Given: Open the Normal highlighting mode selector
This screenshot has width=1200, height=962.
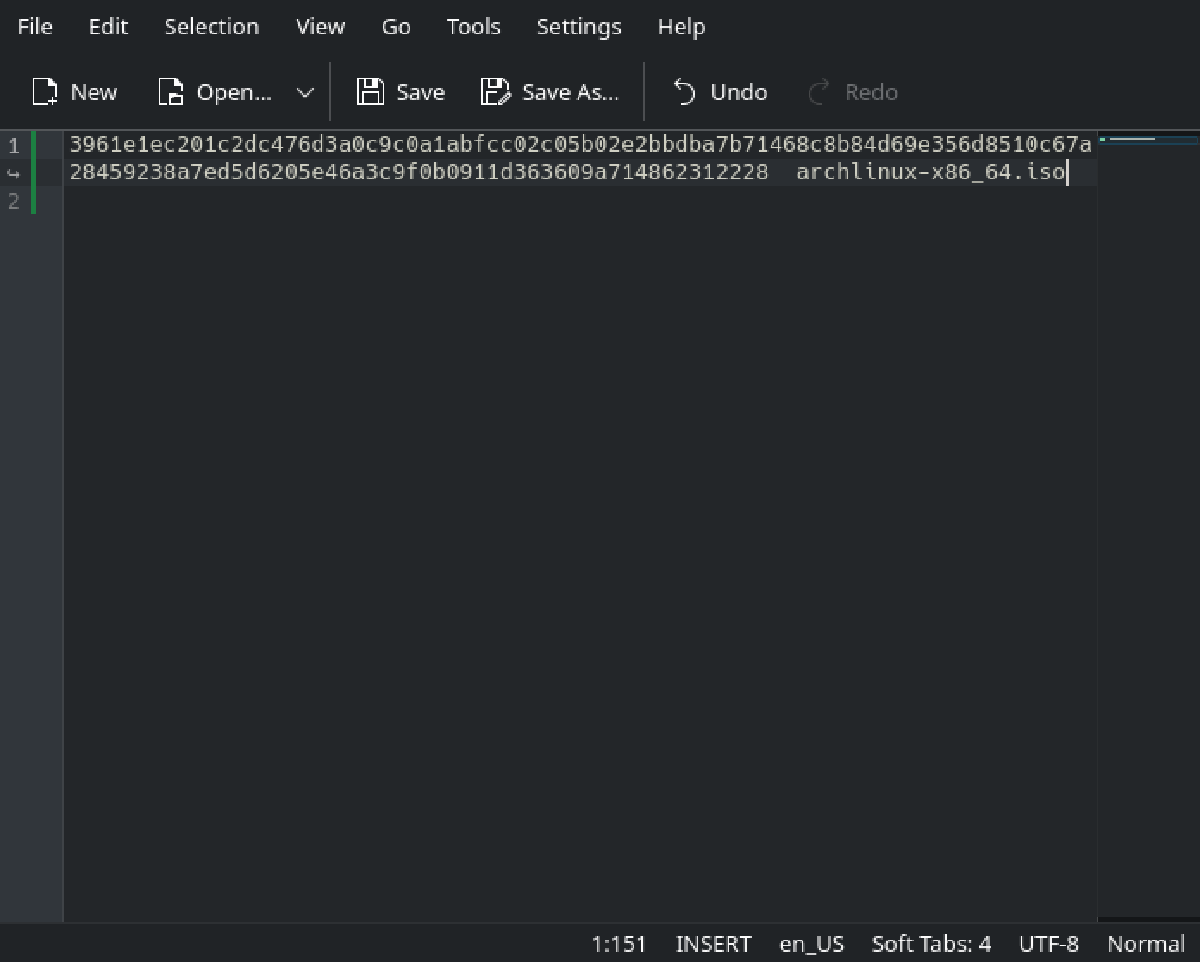Looking at the screenshot, I should click(x=1146, y=944).
